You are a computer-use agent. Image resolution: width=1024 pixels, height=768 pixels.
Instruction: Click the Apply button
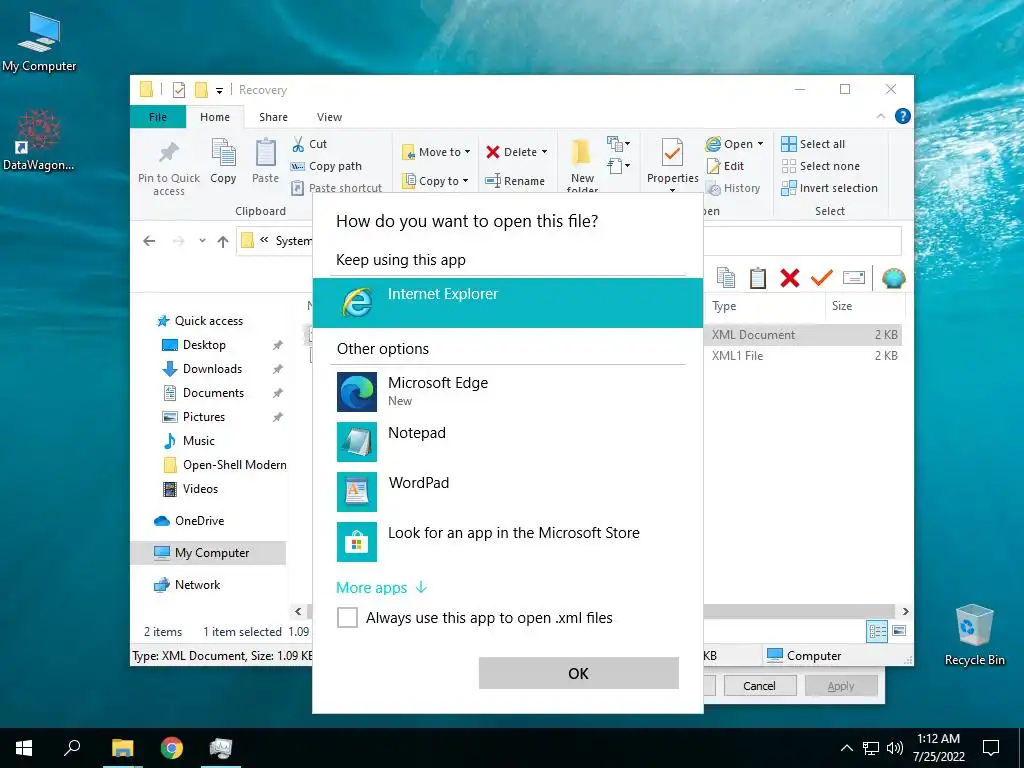[x=840, y=686]
